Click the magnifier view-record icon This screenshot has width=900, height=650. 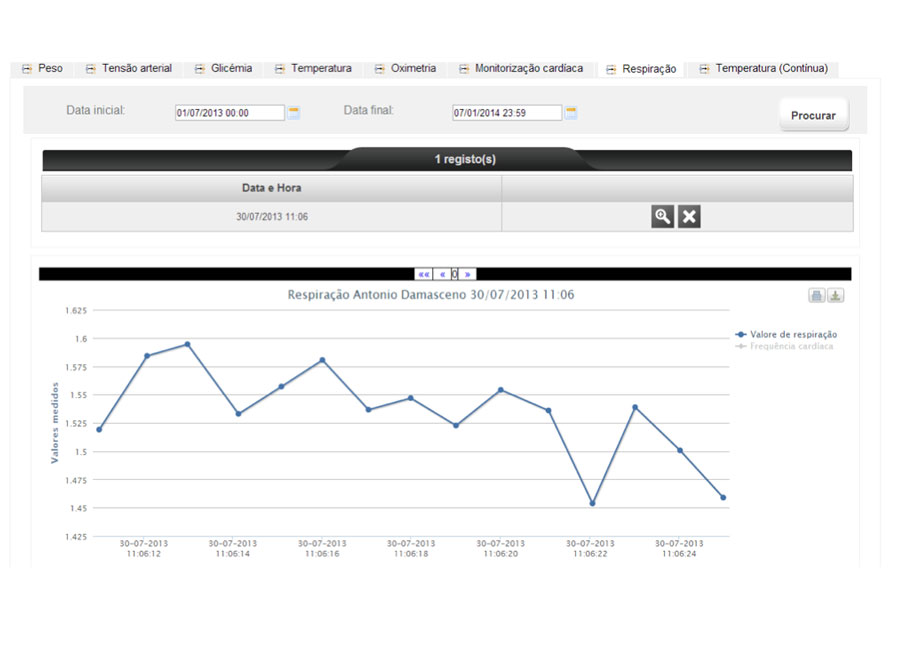(x=662, y=217)
